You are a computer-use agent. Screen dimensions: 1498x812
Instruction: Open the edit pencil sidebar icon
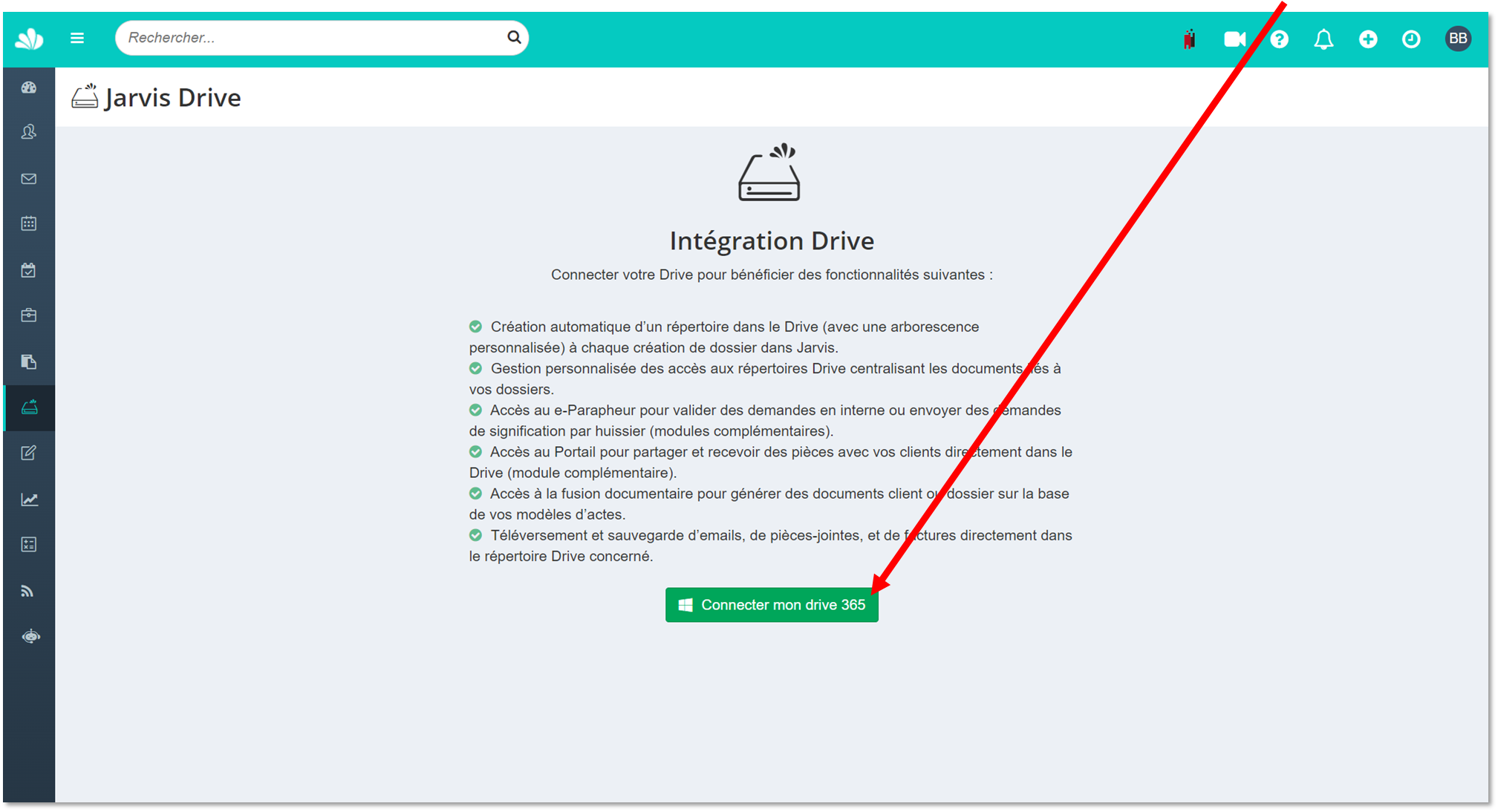pos(29,453)
